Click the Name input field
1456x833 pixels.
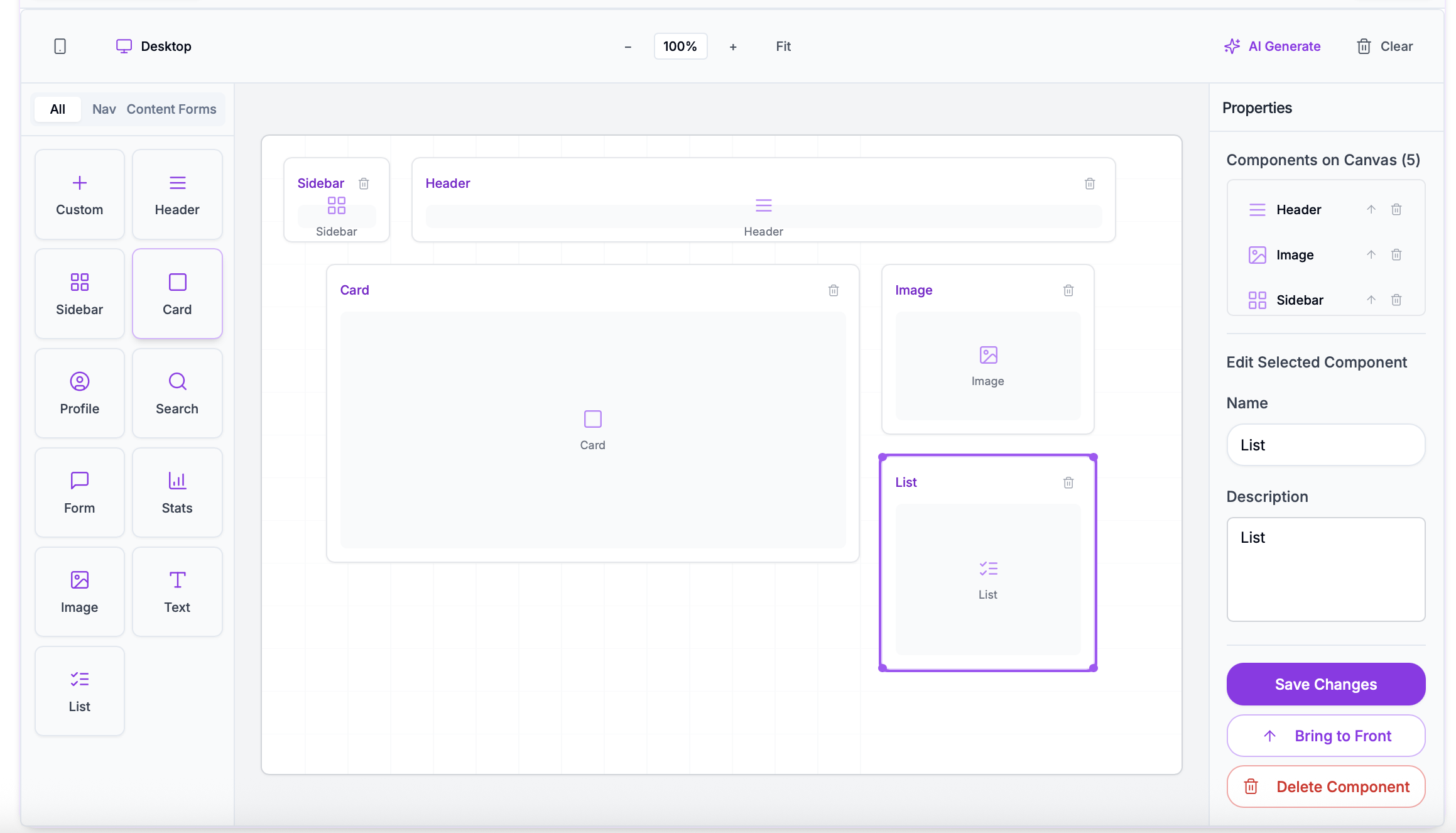tap(1325, 445)
